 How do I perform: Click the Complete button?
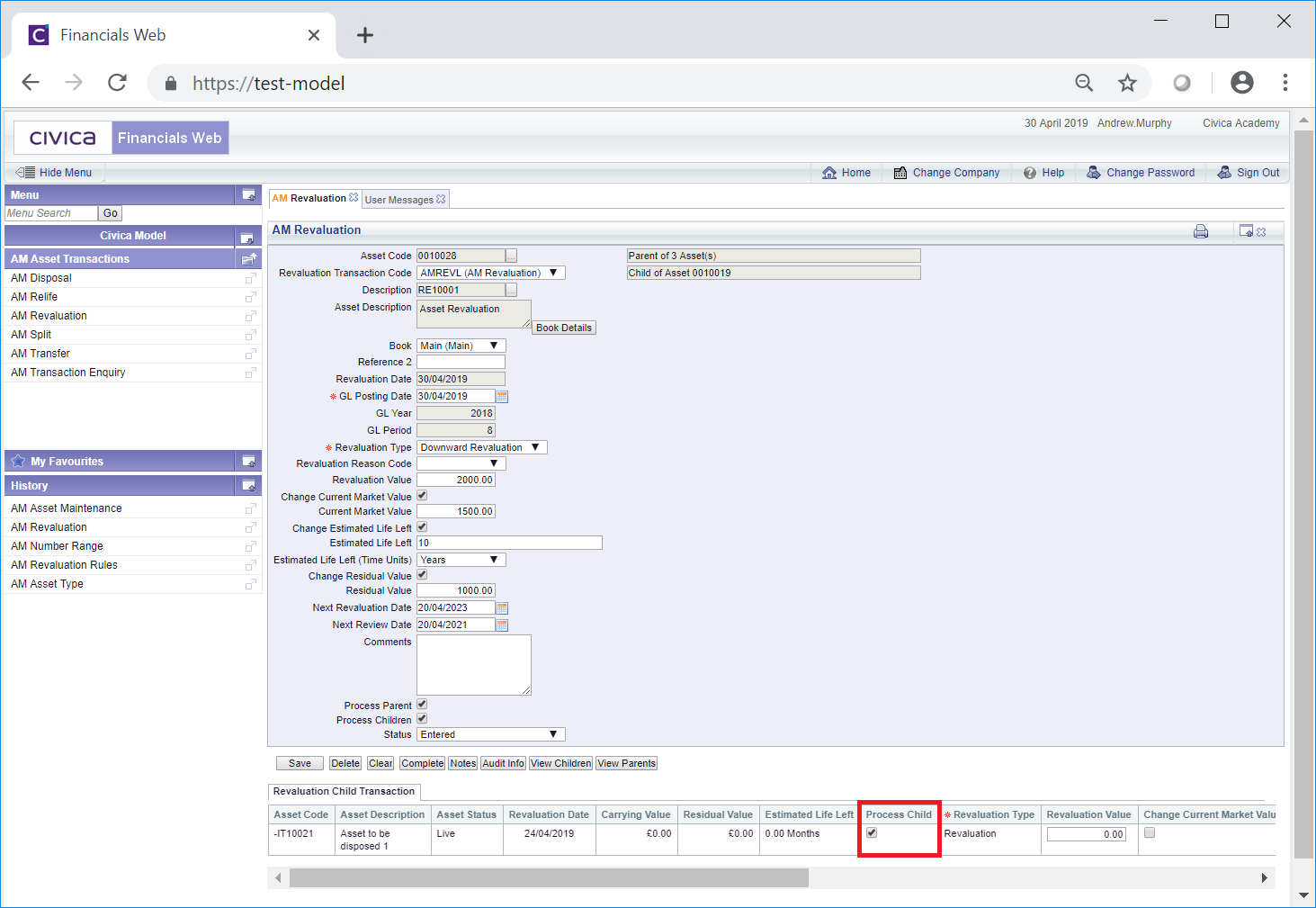coord(423,763)
